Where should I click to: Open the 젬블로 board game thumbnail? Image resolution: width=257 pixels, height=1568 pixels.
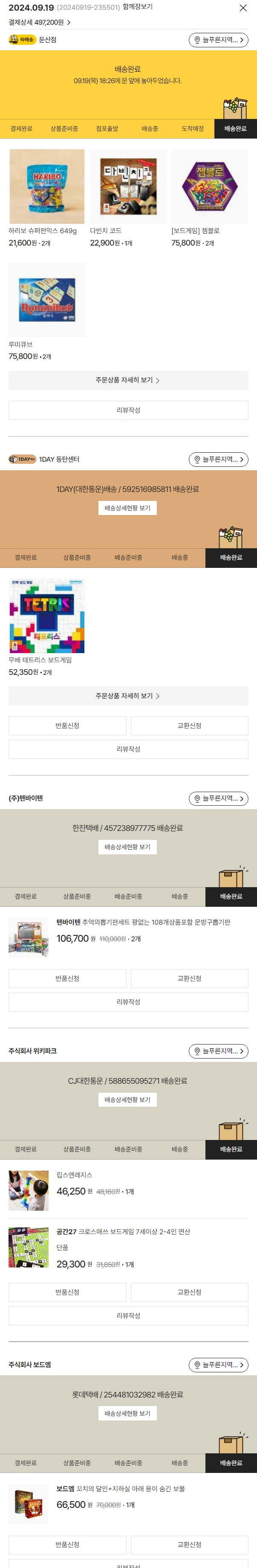point(210,186)
